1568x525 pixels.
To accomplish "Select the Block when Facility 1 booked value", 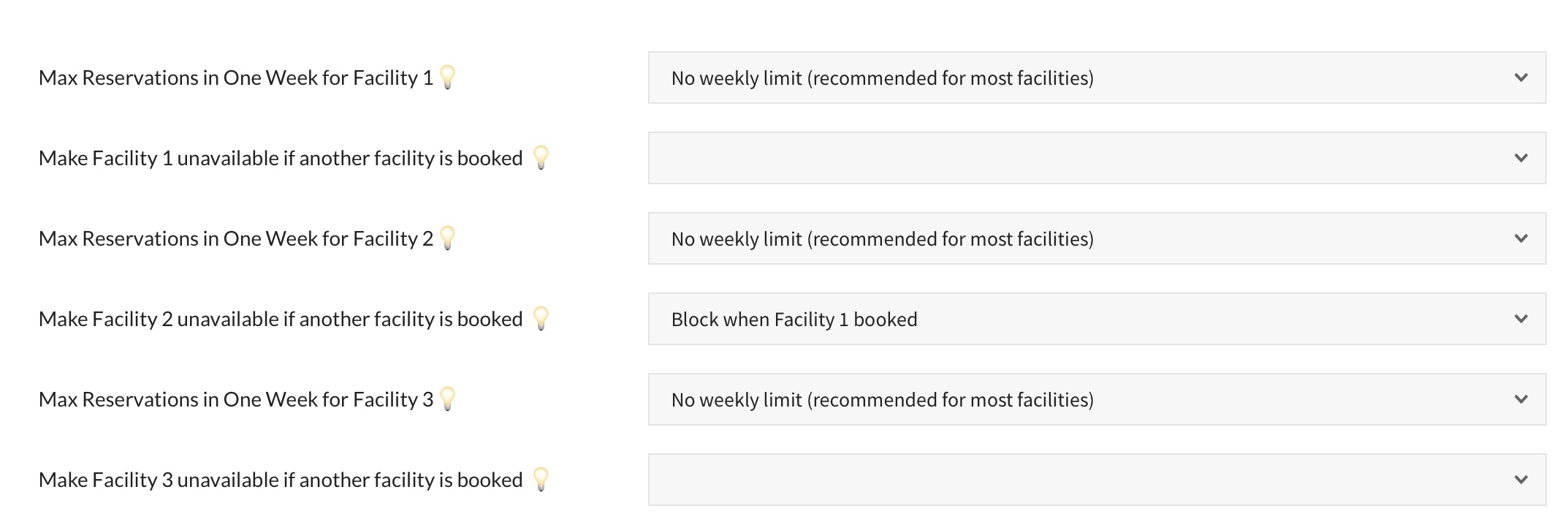I will click(x=795, y=318).
